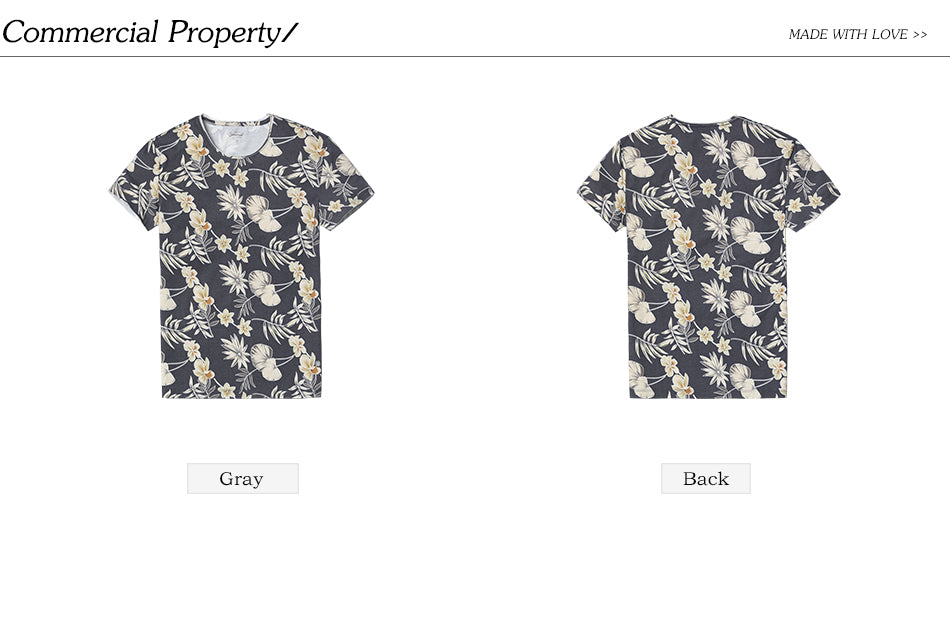
Task: Click the word Commercial in the heading
Action: [x=81, y=32]
